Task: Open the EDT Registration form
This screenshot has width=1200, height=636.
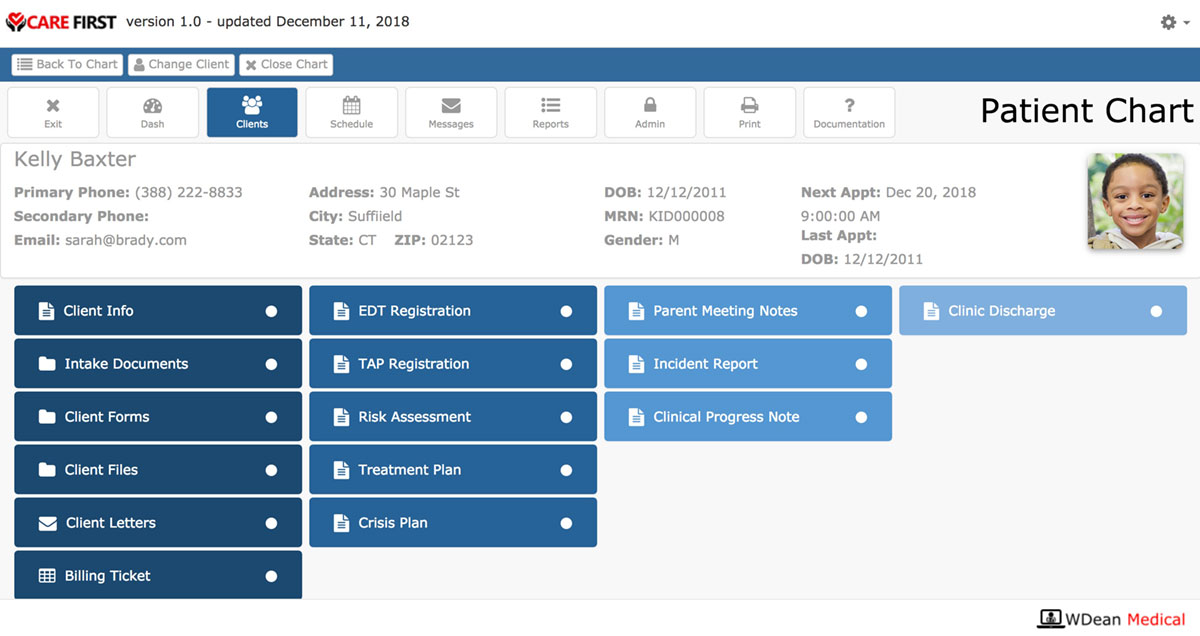Action: coord(453,311)
